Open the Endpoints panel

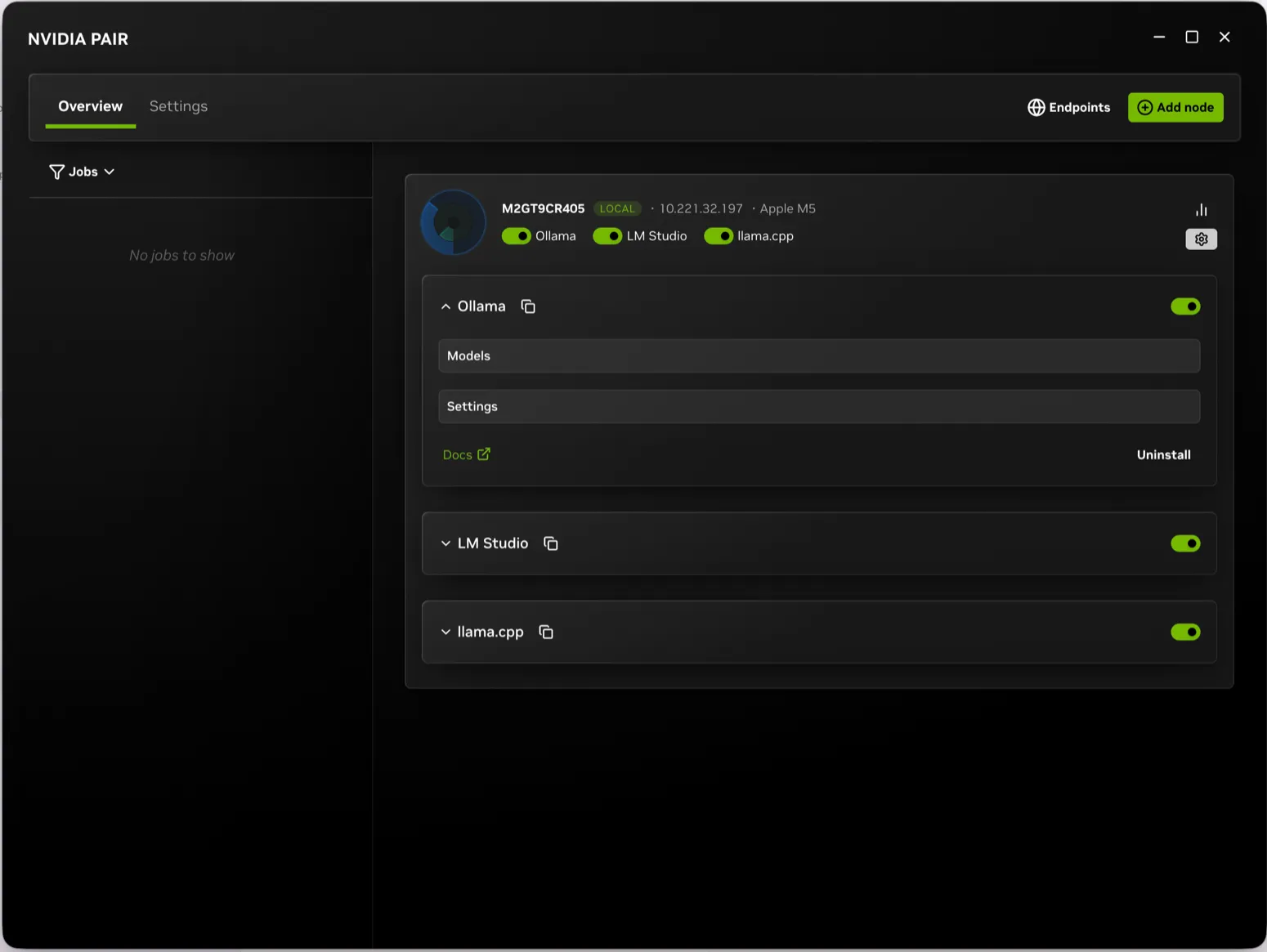(x=1069, y=107)
